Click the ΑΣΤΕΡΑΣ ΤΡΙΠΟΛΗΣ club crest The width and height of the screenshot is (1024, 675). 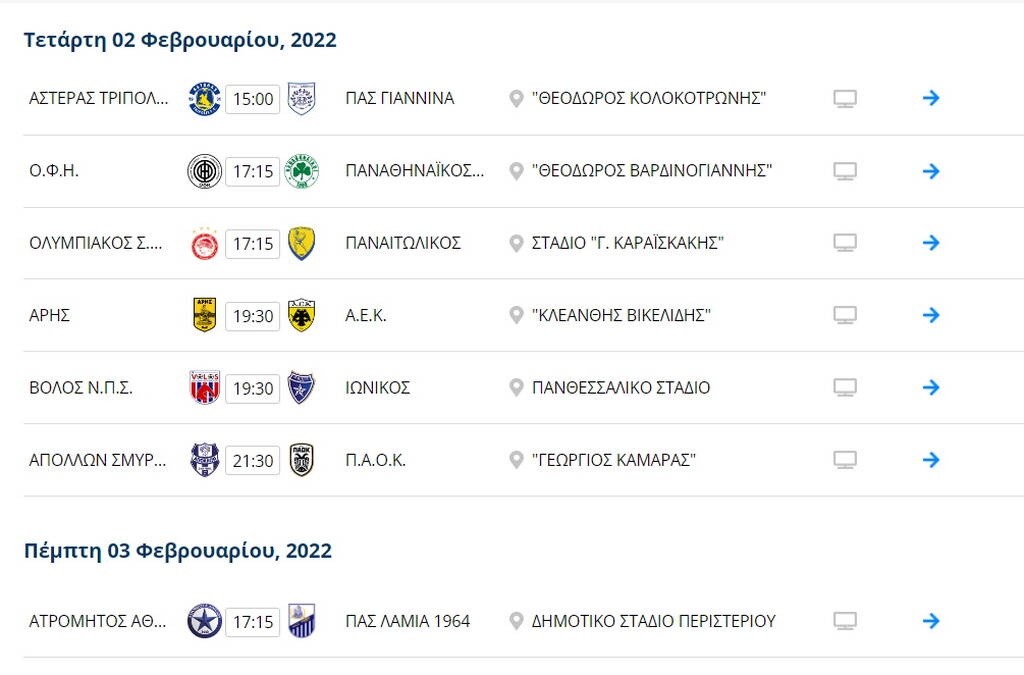204,98
